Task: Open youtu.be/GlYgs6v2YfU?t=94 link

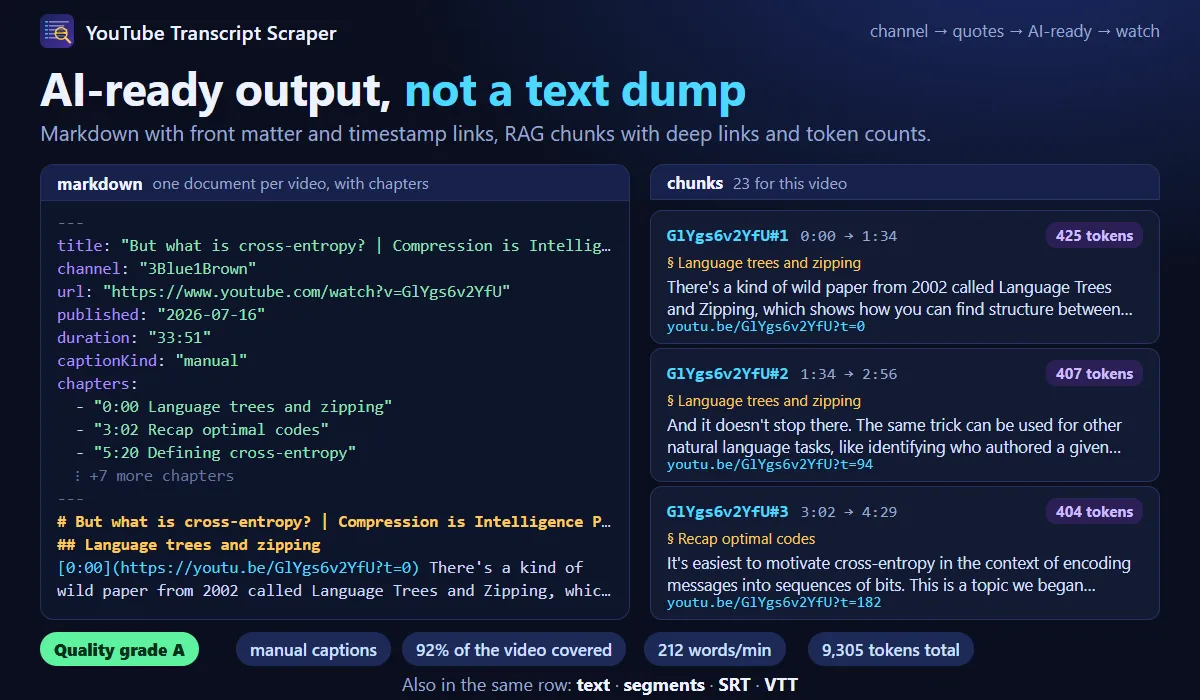Action: (770, 465)
